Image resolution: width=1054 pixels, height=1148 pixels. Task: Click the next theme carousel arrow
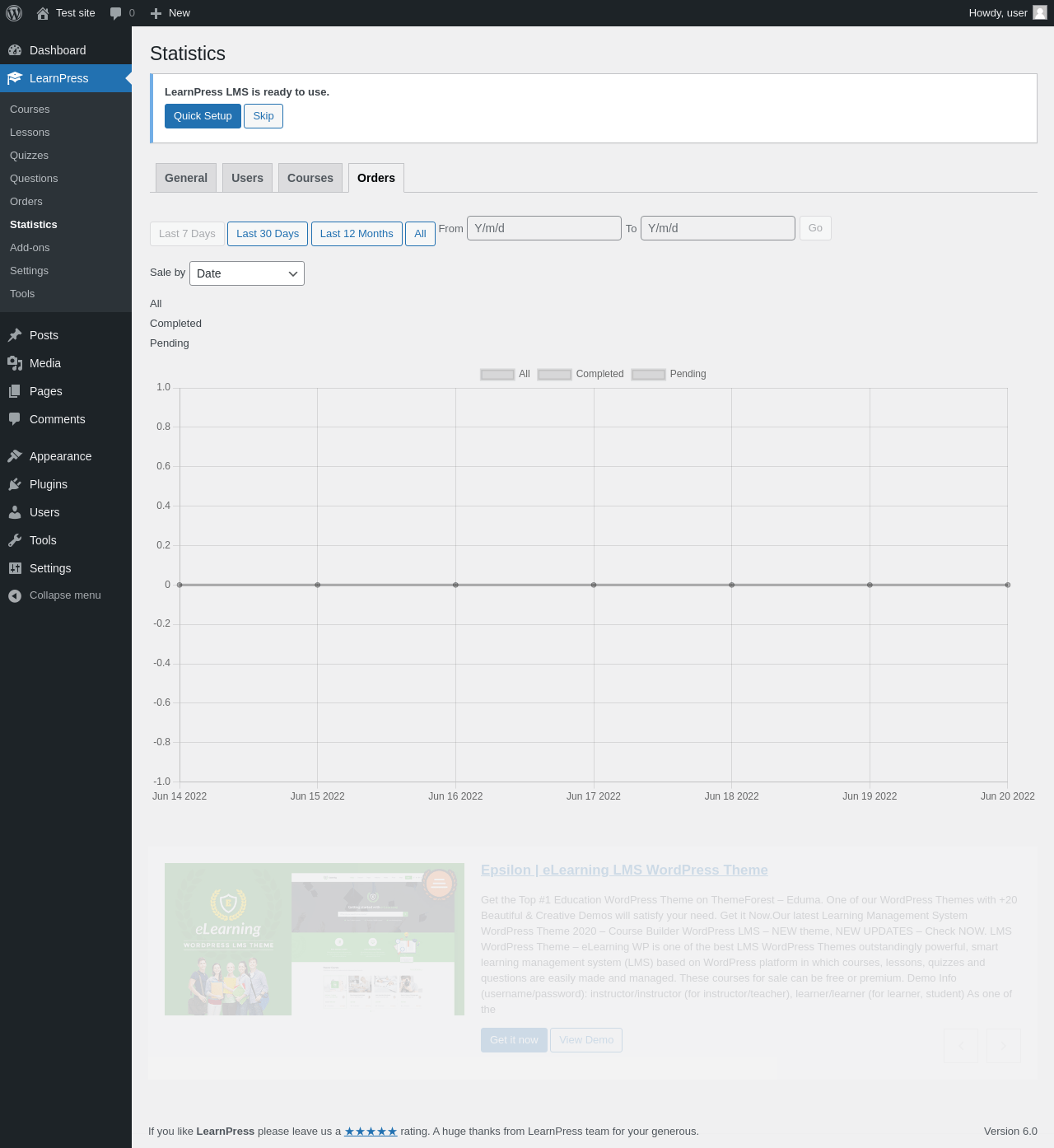coord(1004,1046)
